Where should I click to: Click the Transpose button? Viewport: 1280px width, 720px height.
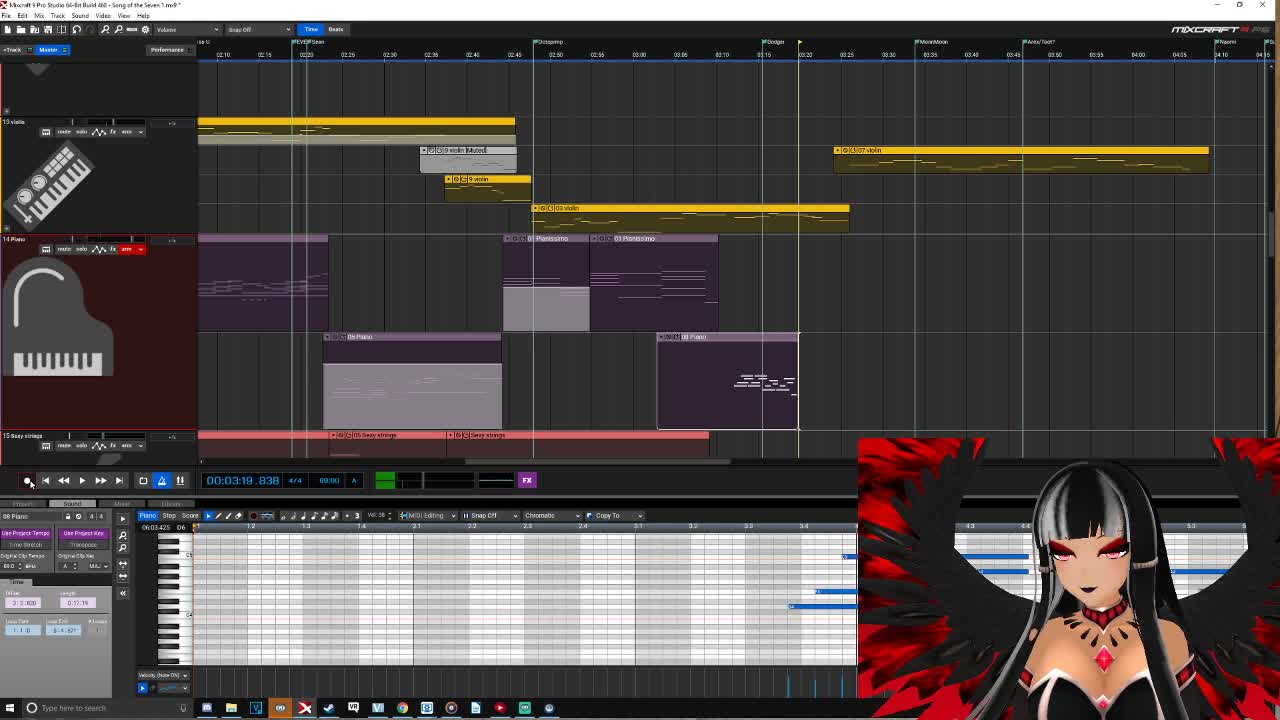point(83,544)
